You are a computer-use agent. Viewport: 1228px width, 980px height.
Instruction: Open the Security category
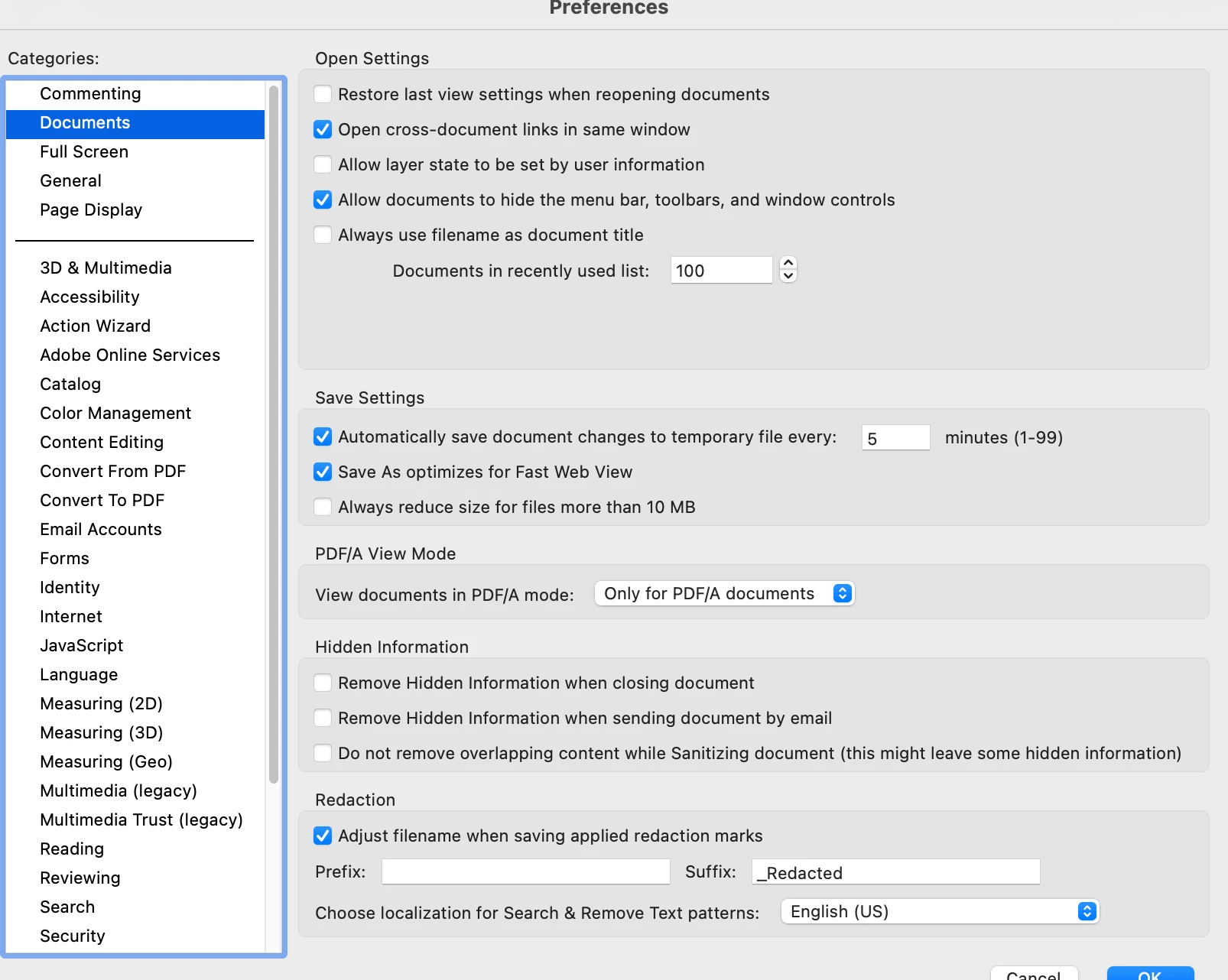click(x=135, y=936)
